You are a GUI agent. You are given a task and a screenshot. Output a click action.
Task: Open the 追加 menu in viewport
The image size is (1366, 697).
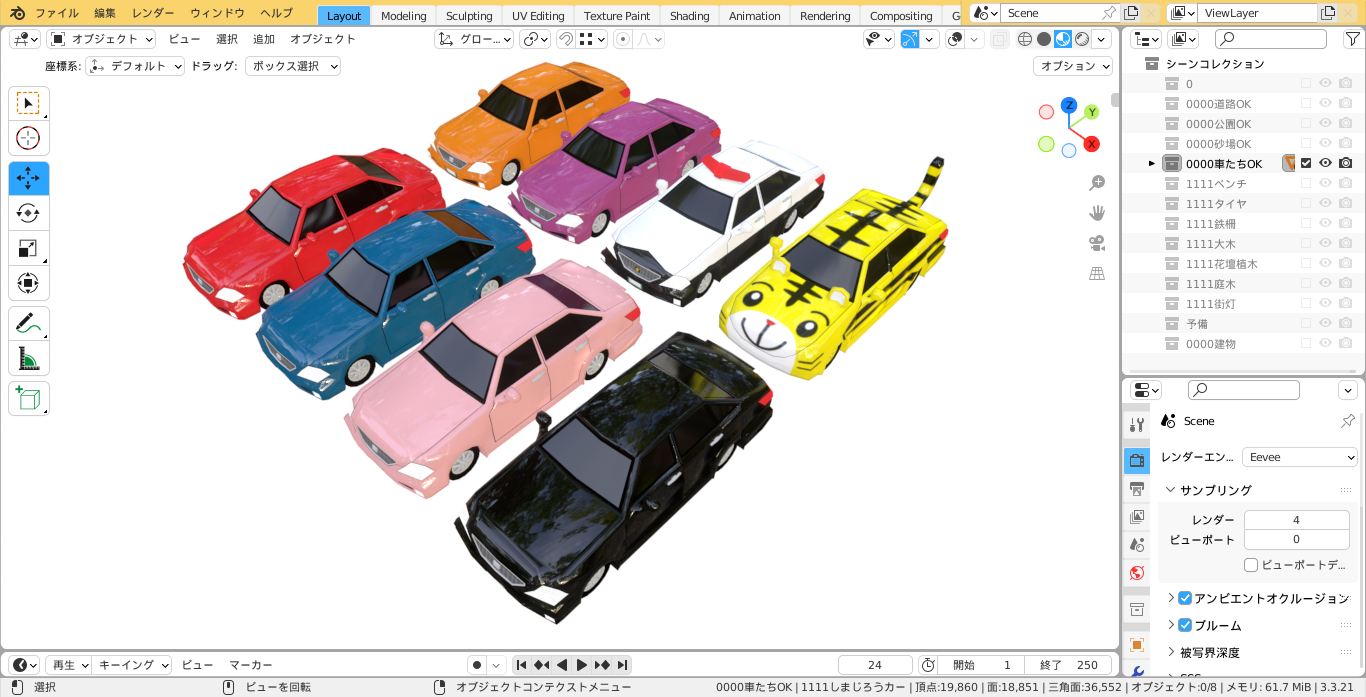click(264, 39)
